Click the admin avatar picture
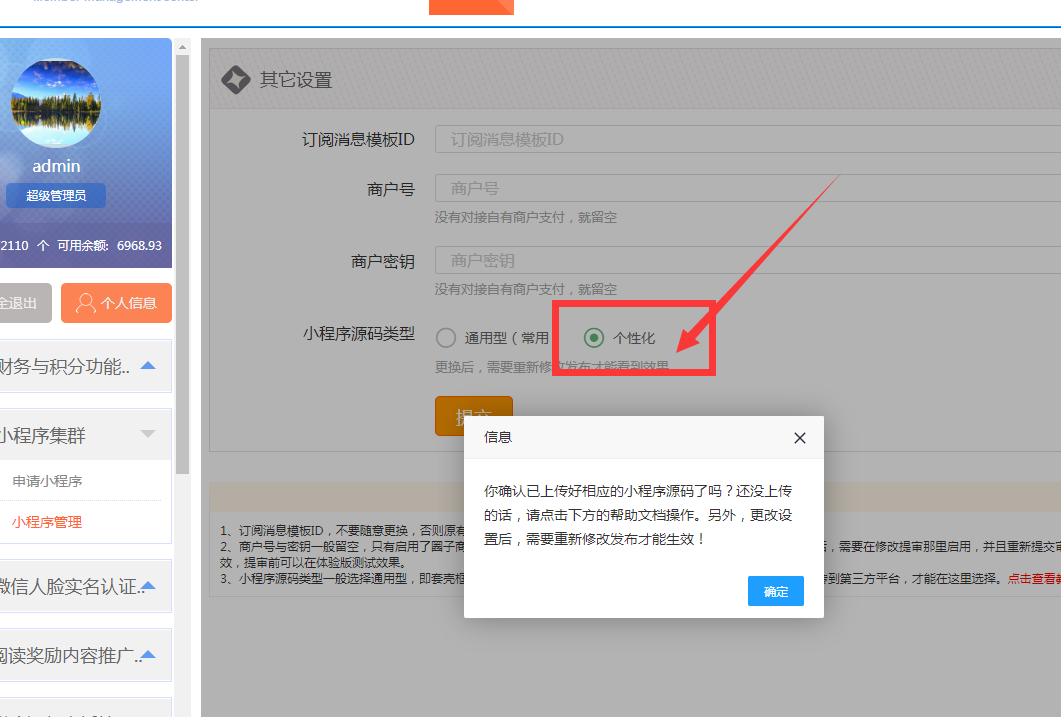This screenshot has width=1061, height=717. (x=56, y=103)
